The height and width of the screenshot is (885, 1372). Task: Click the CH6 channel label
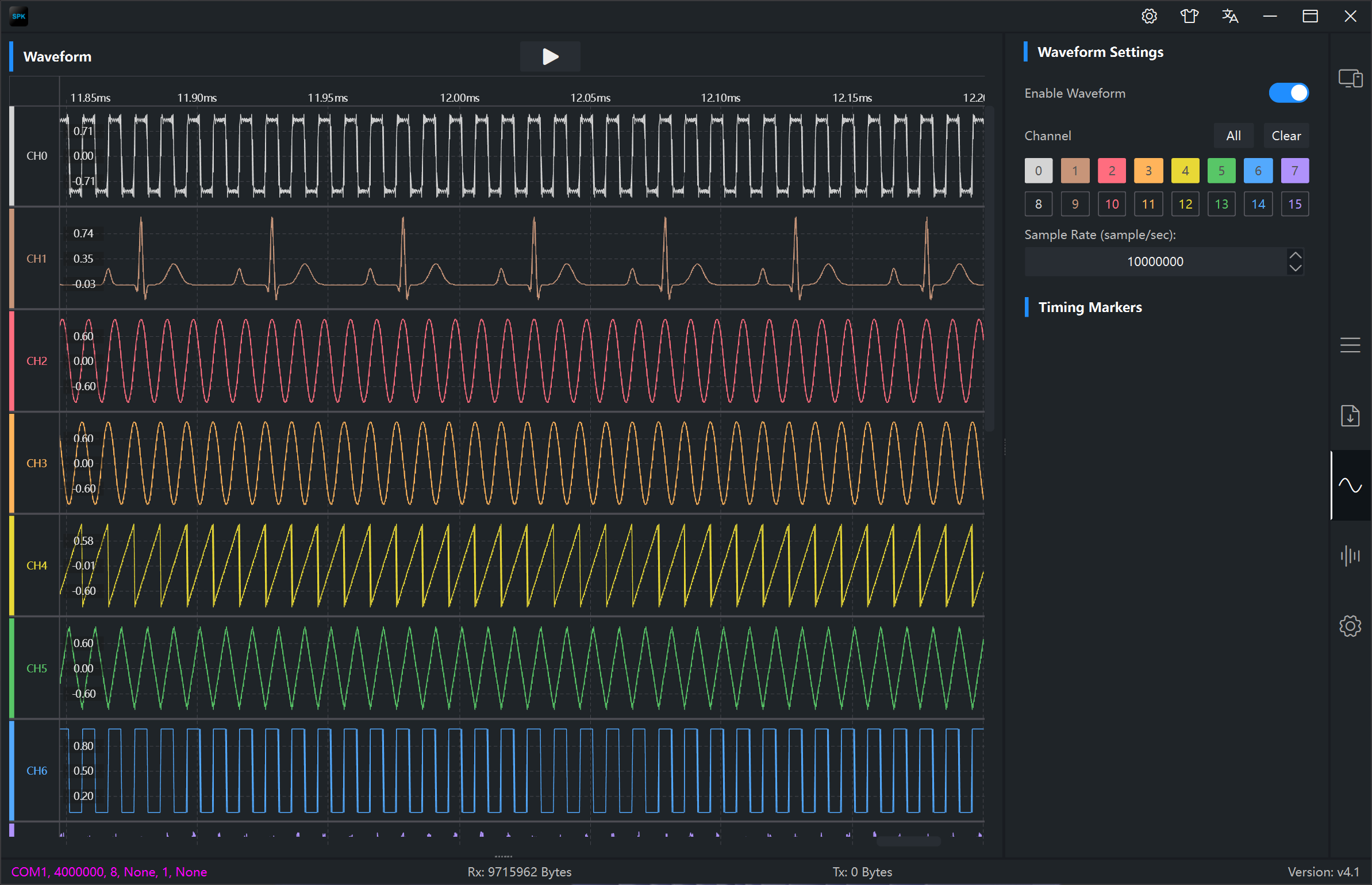click(x=37, y=771)
